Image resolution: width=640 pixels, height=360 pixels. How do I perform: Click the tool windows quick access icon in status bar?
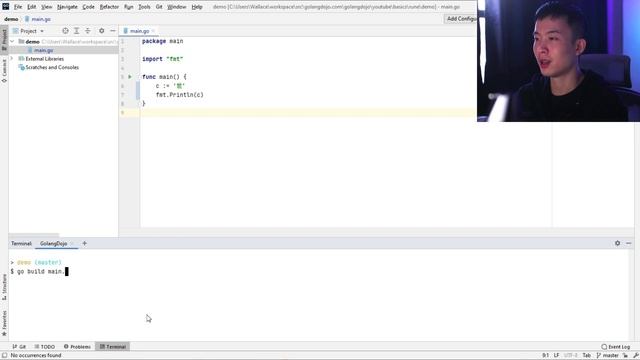coord(4,356)
